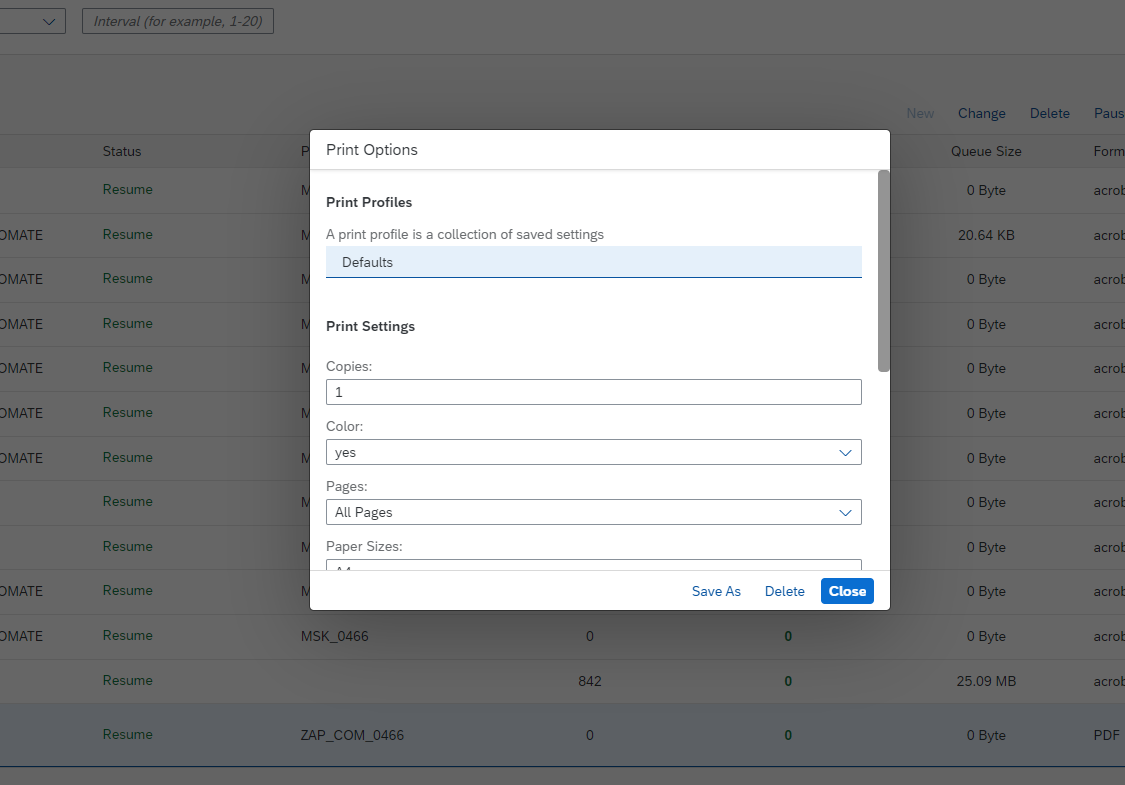Click the Interval input field
Viewport: 1125px width, 785px height.
click(x=178, y=22)
